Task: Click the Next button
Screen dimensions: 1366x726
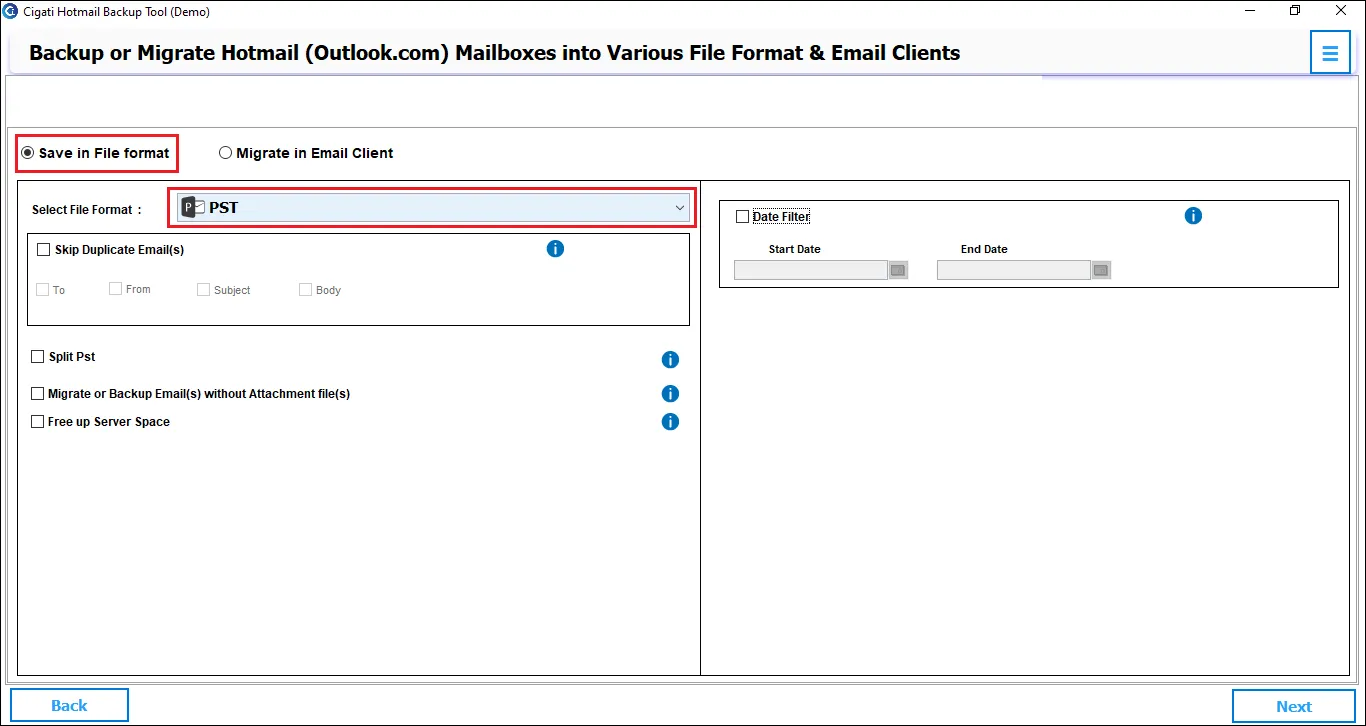Action: tap(1294, 706)
